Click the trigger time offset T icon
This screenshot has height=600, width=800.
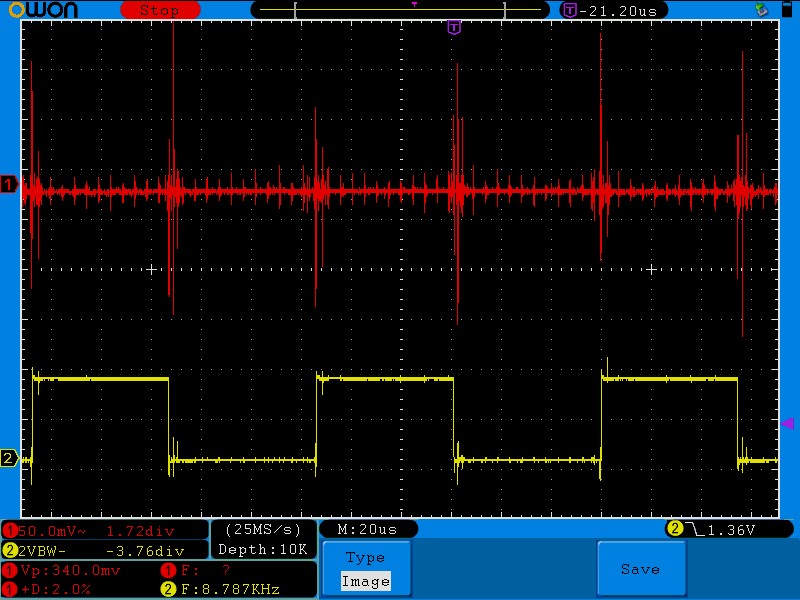[570, 10]
